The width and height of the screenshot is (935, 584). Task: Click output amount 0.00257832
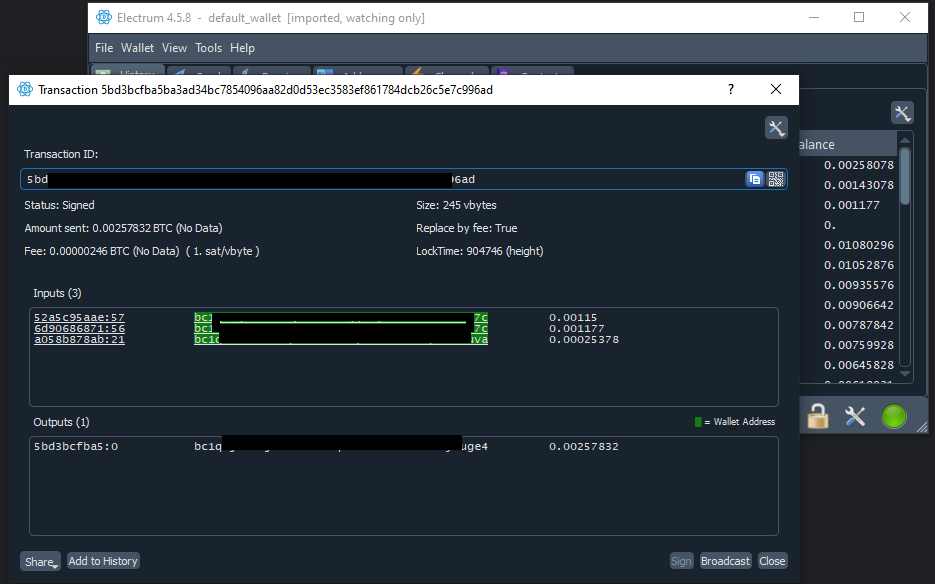click(584, 446)
